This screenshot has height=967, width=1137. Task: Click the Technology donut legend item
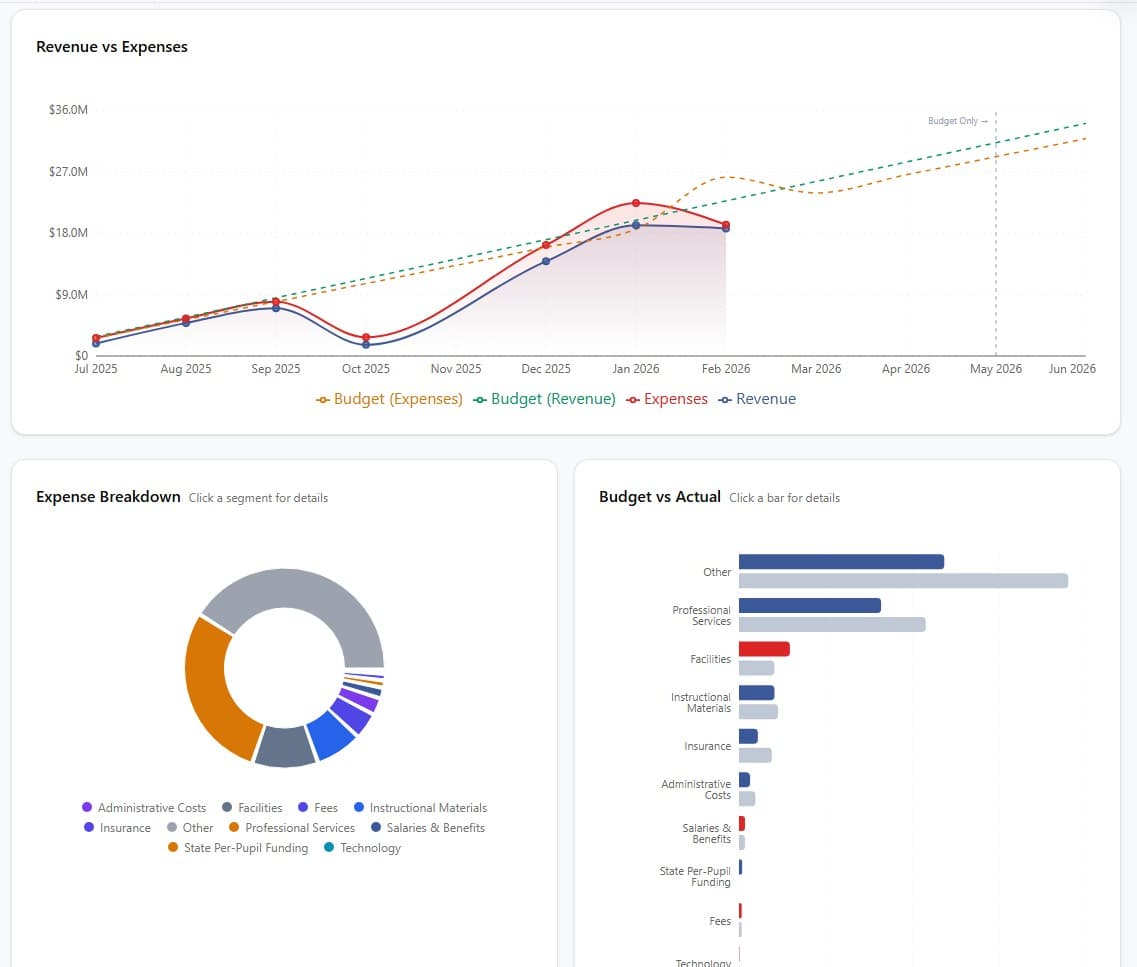pos(363,848)
